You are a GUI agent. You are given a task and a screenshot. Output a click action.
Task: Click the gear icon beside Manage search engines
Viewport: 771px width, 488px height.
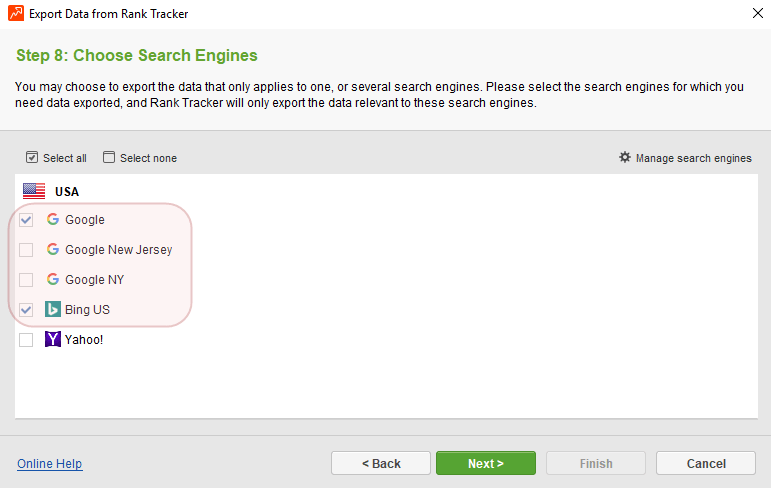(624, 157)
